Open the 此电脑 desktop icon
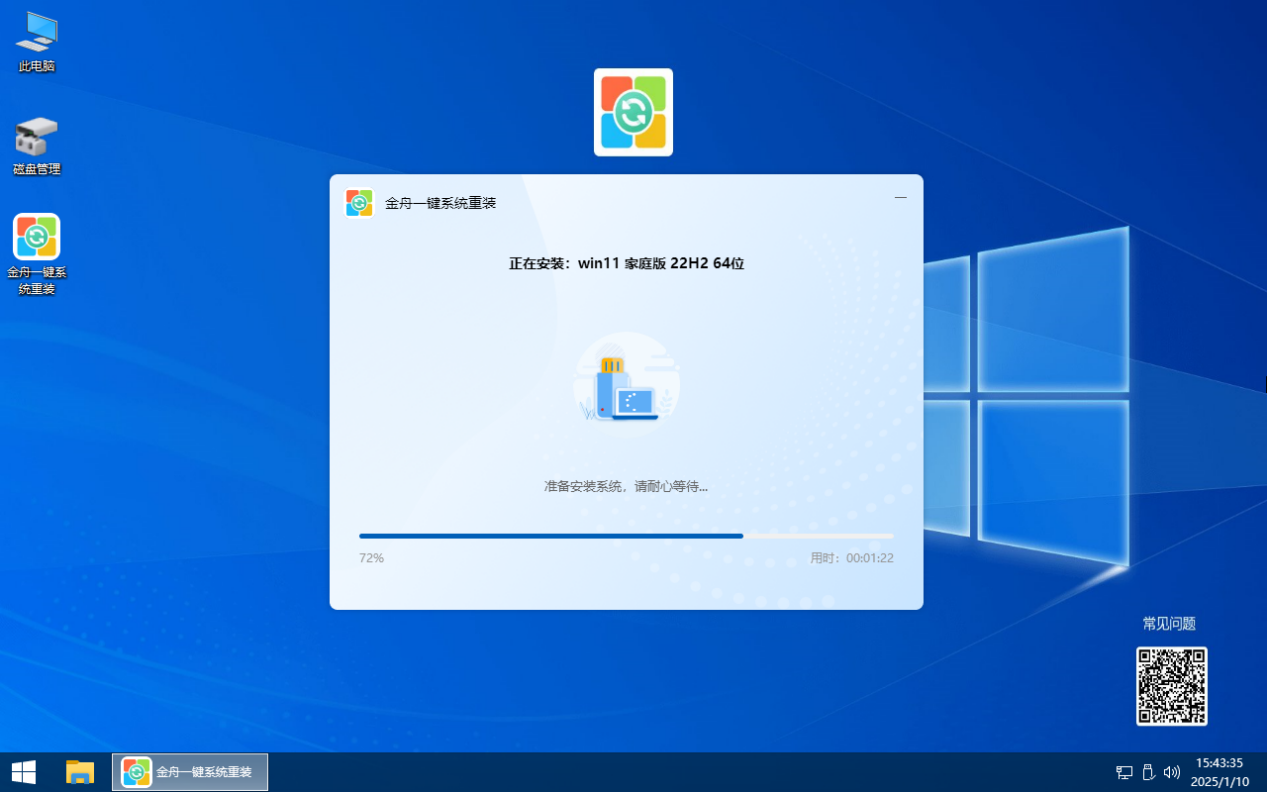This screenshot has width=1267, height=792. [x=37, y=42]
